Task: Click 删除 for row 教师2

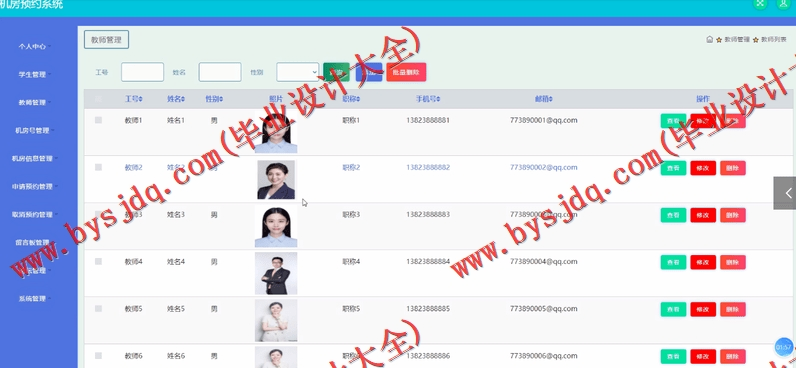Action: click(x=733, y=168)
